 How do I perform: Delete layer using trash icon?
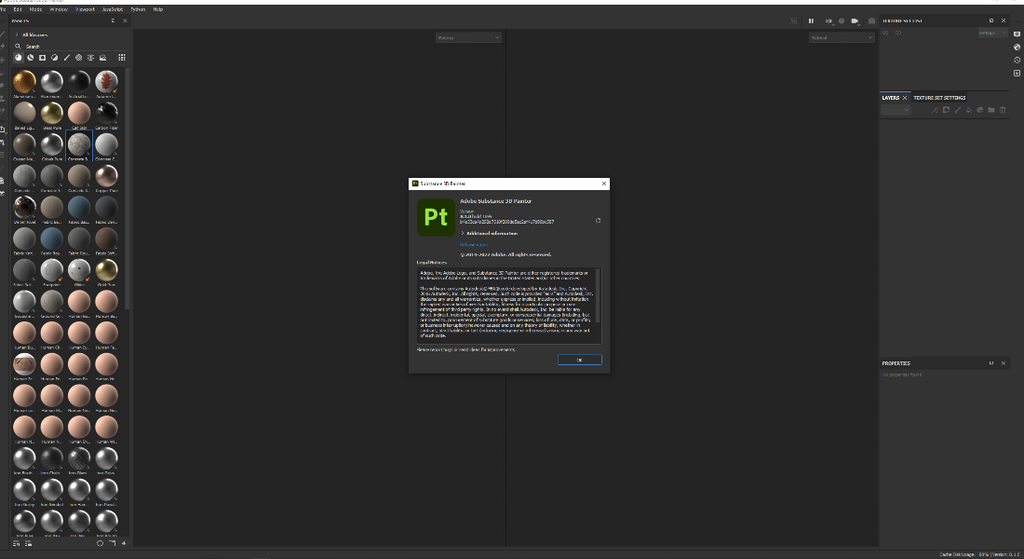click(1003, 110)
